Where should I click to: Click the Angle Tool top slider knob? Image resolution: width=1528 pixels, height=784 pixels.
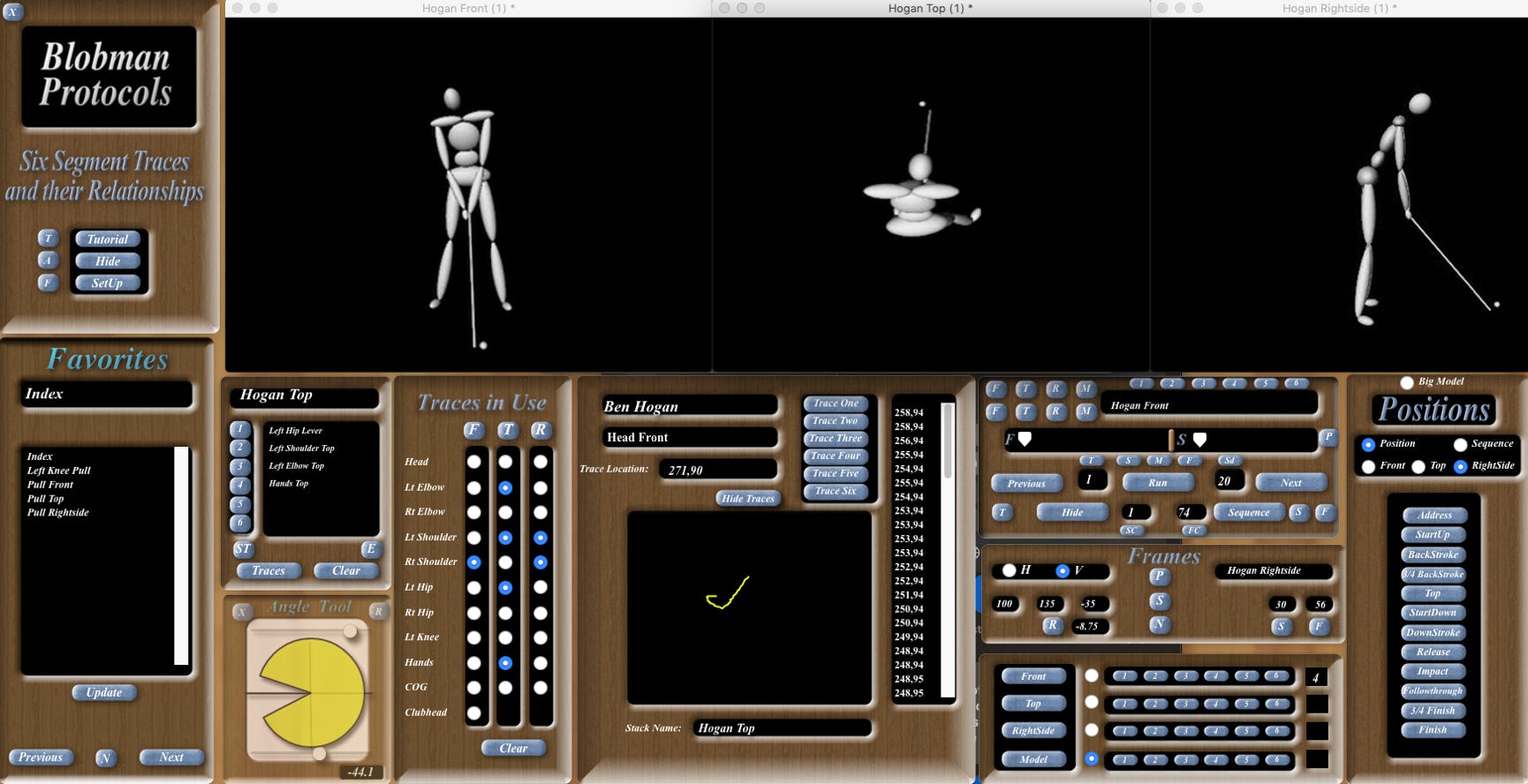[x=351, y=630]
